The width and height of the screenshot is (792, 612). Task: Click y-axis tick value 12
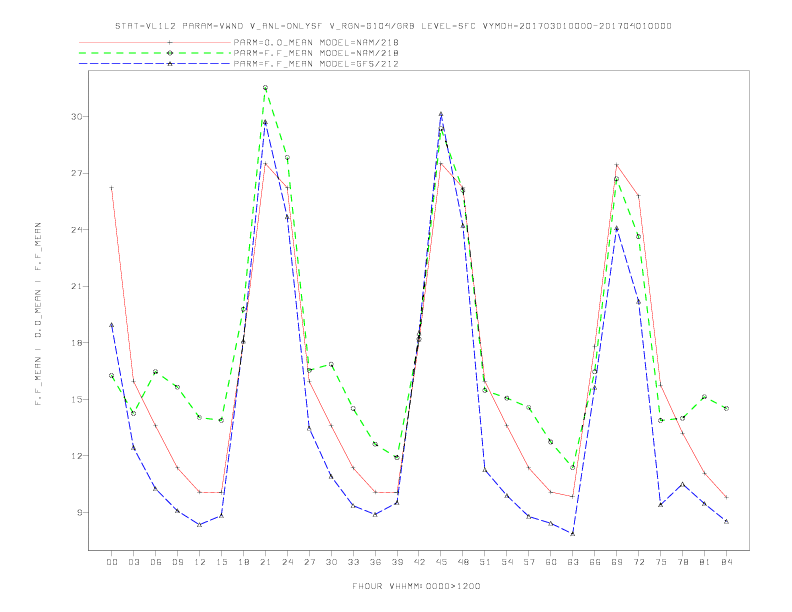(76, 456)
